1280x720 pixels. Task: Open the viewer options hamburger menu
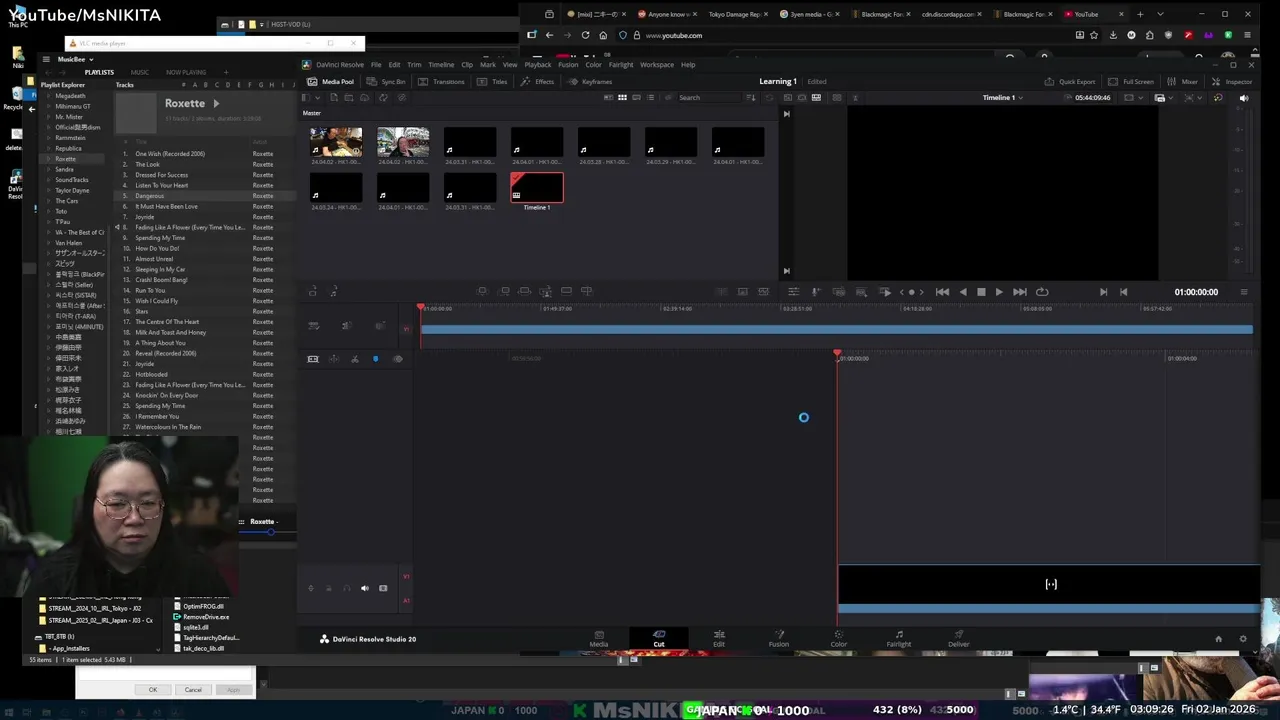pos(1244,292)
